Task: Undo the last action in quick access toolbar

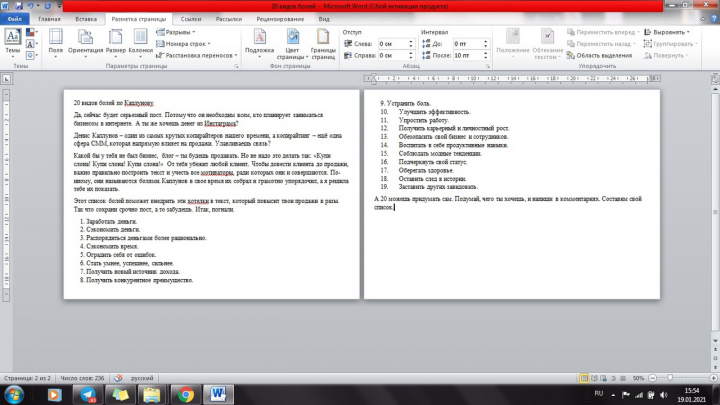Action: click(30, 6)
